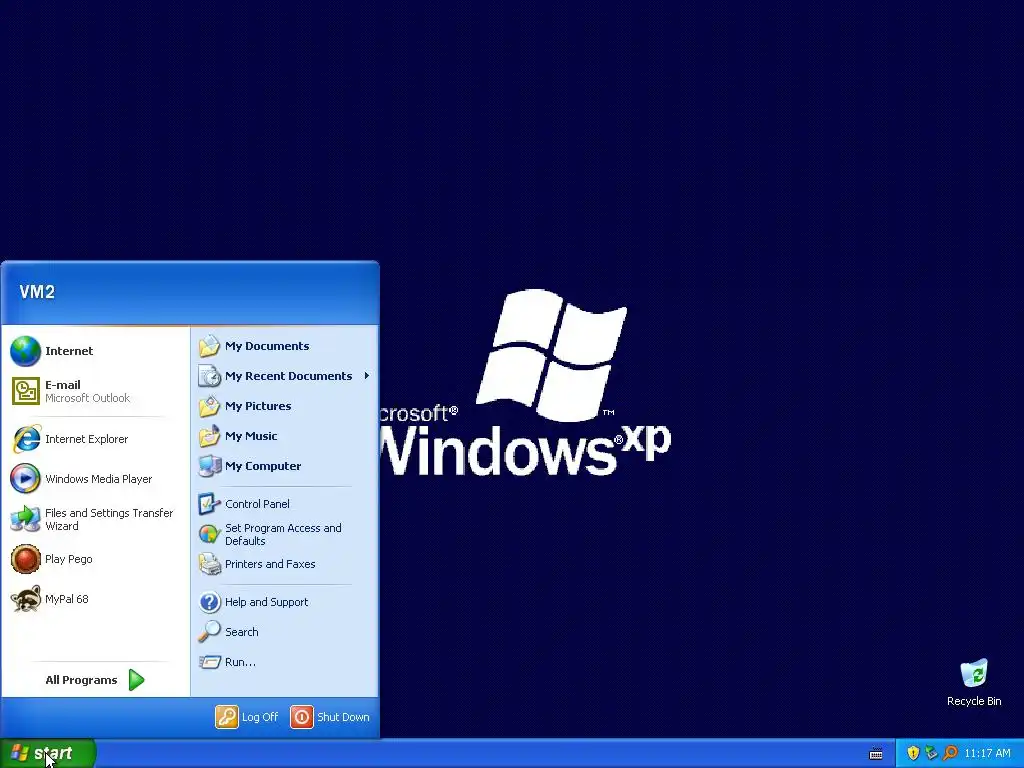Click the Search magnifier icon in Start menu
This screenshot has width=1024, height=768.
point(210,632)
